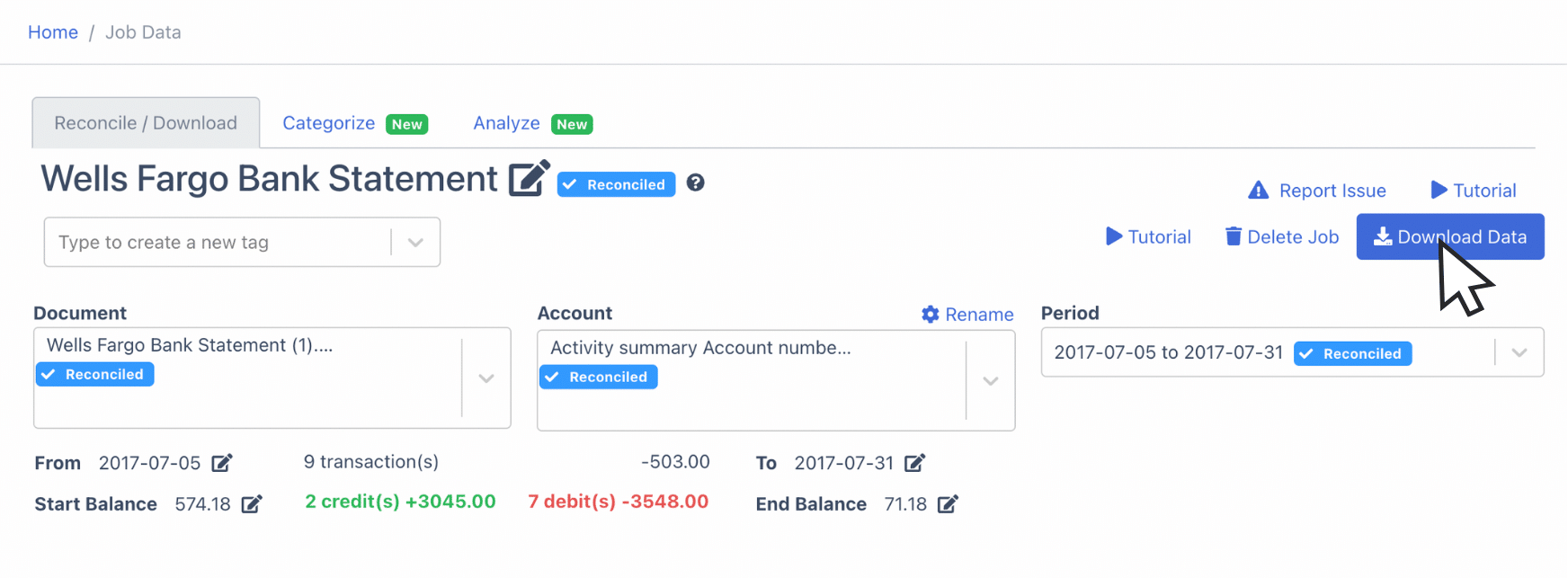Image resolution: width=1568 pixels, height=578 pixels.
Task: Open the Period selection dropdown
Action: 1519,351
